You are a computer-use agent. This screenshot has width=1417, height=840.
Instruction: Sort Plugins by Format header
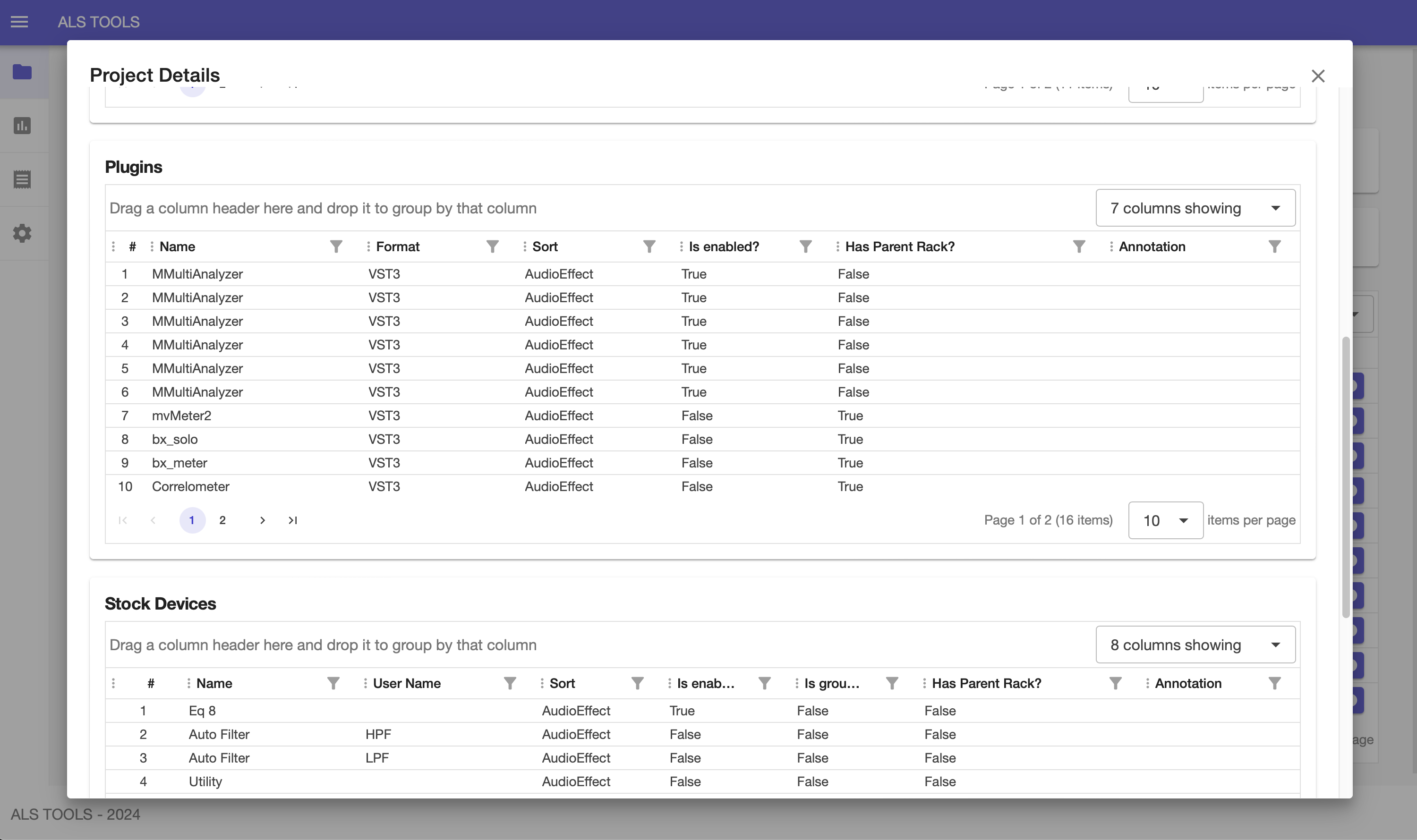397,247
